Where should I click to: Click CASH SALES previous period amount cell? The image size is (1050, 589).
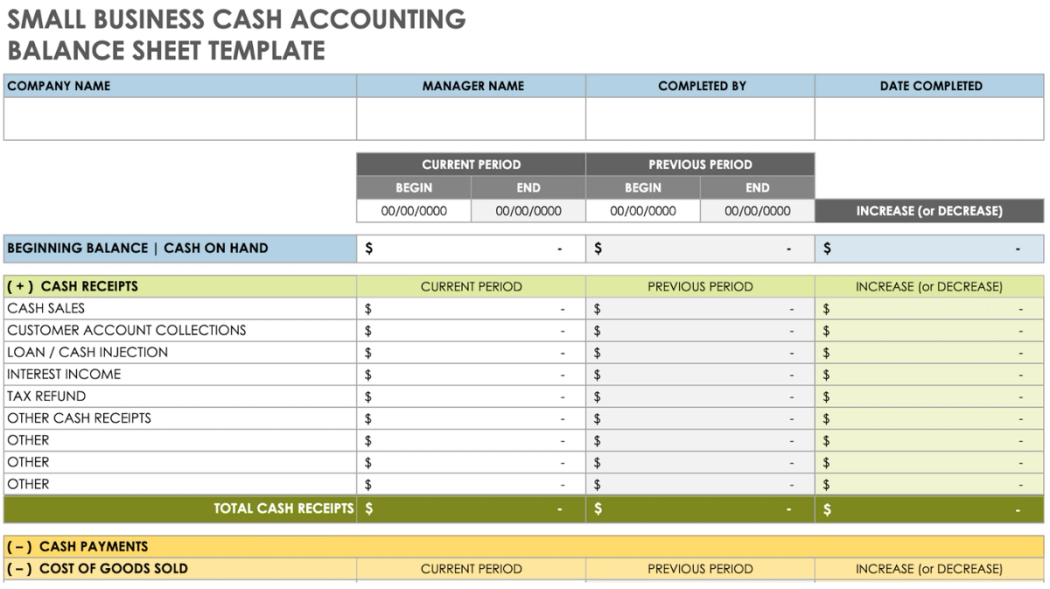coord(700,309)
